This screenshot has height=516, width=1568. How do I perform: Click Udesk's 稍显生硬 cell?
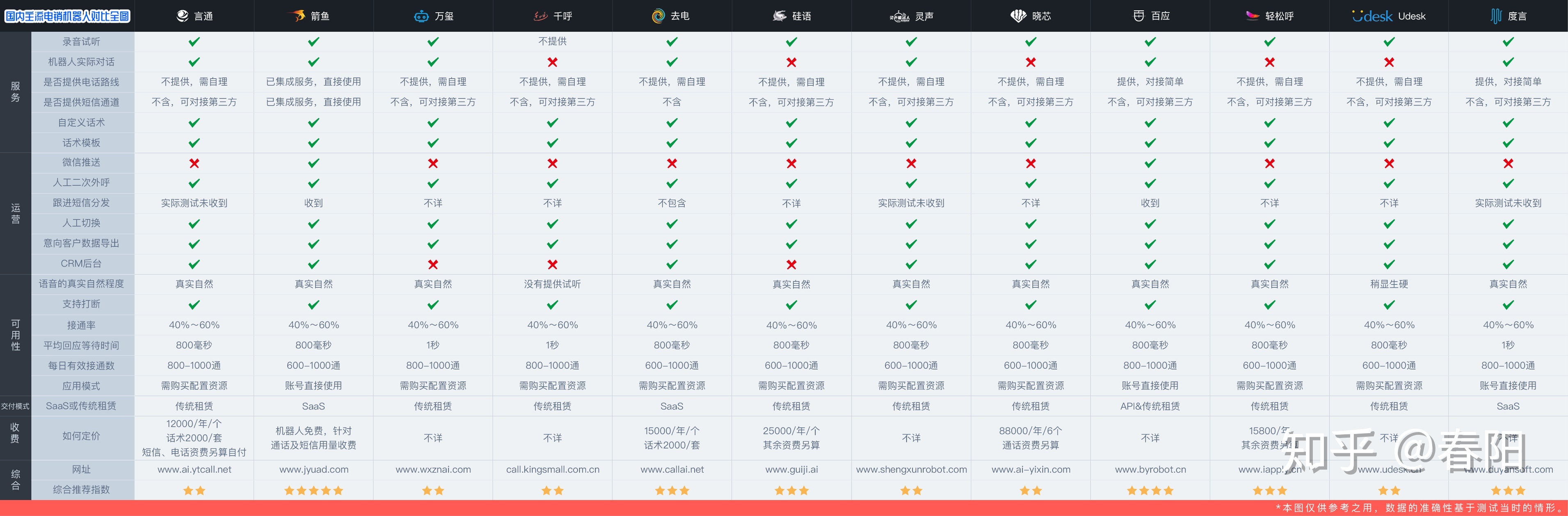click(1389, 284)
